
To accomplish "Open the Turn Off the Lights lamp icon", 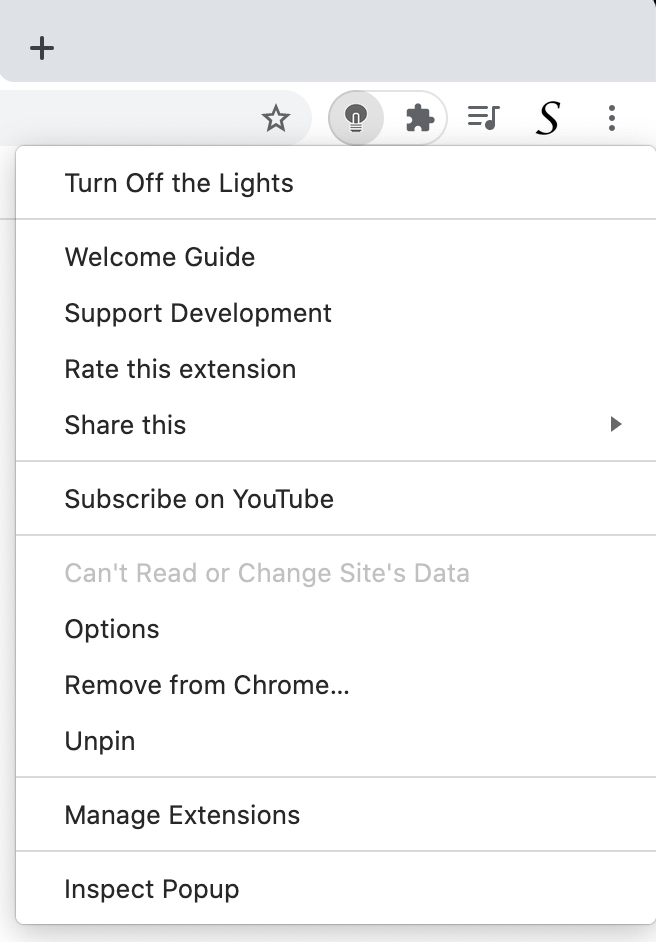I will pos(357,117).
